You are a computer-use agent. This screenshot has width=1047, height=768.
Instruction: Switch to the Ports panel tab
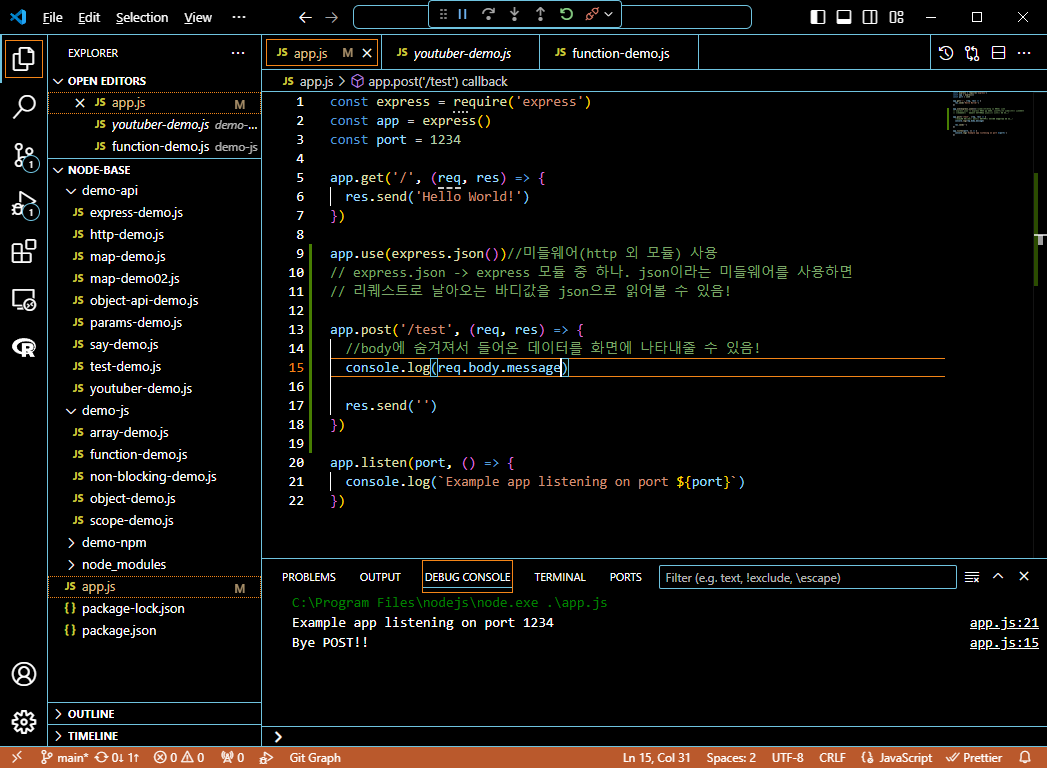click(626, 577)
